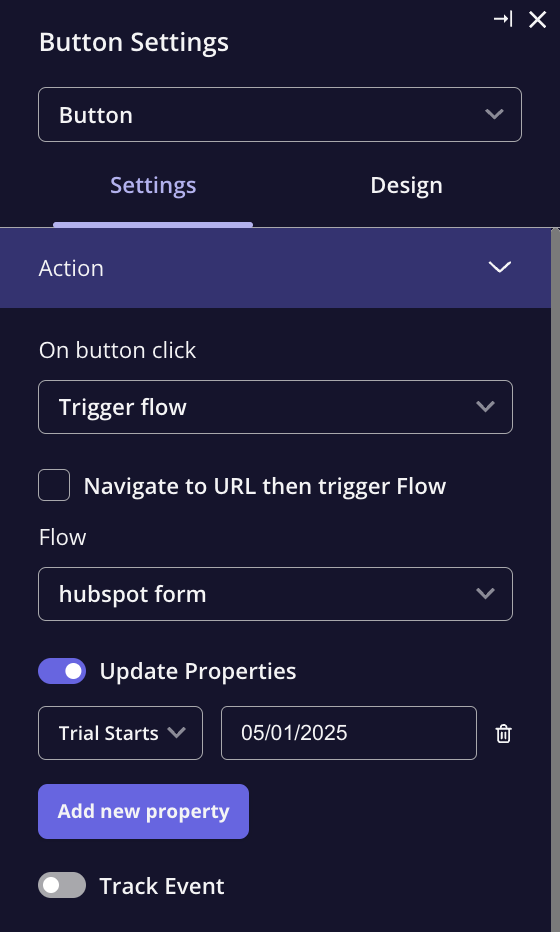Click the dock-panel-to-side arrow icon
This screenshot has height=932, width=560.
pyautogui.click(x=503, y=20)
